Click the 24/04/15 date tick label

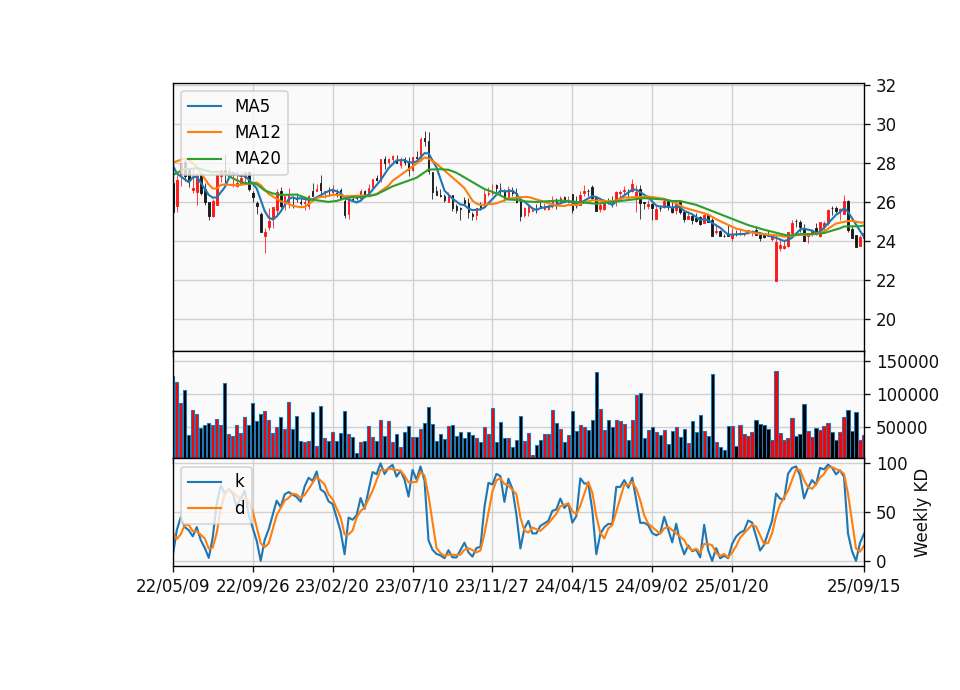pos(572,586)
